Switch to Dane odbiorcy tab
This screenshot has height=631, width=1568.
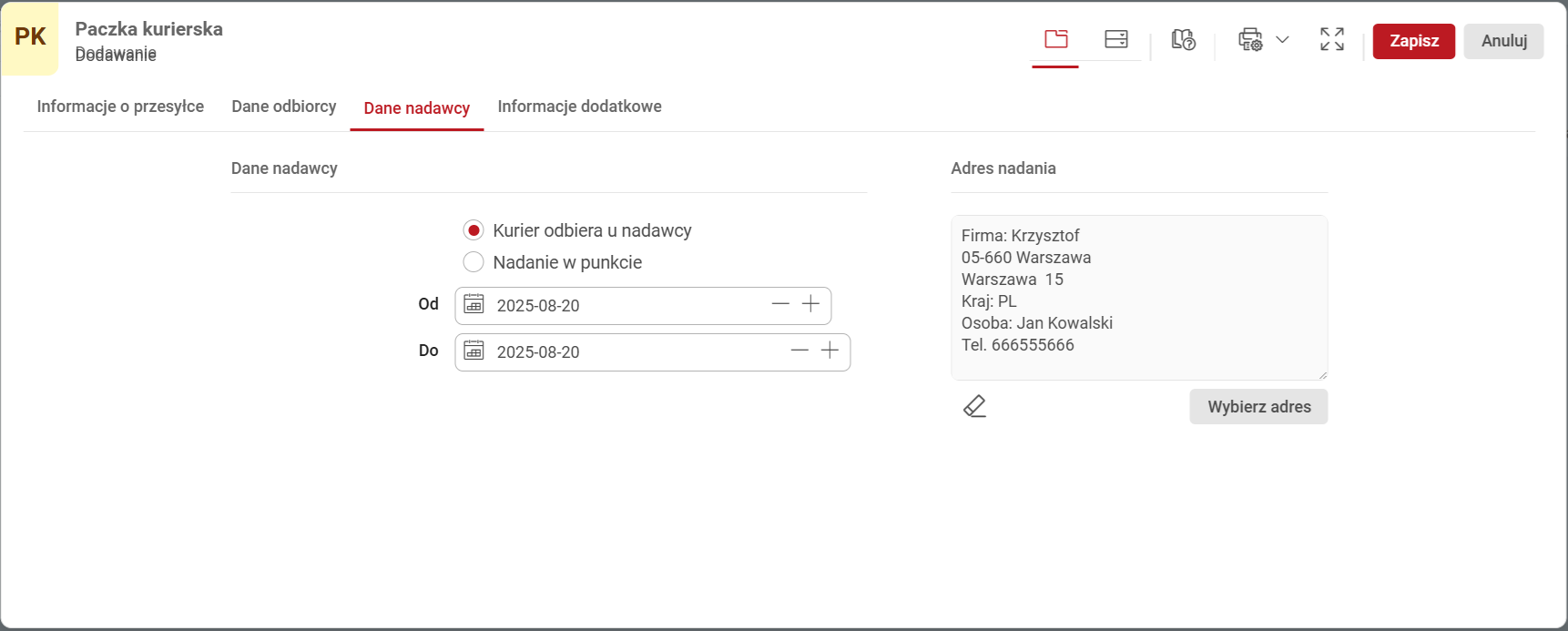click(x=284, y=107)
